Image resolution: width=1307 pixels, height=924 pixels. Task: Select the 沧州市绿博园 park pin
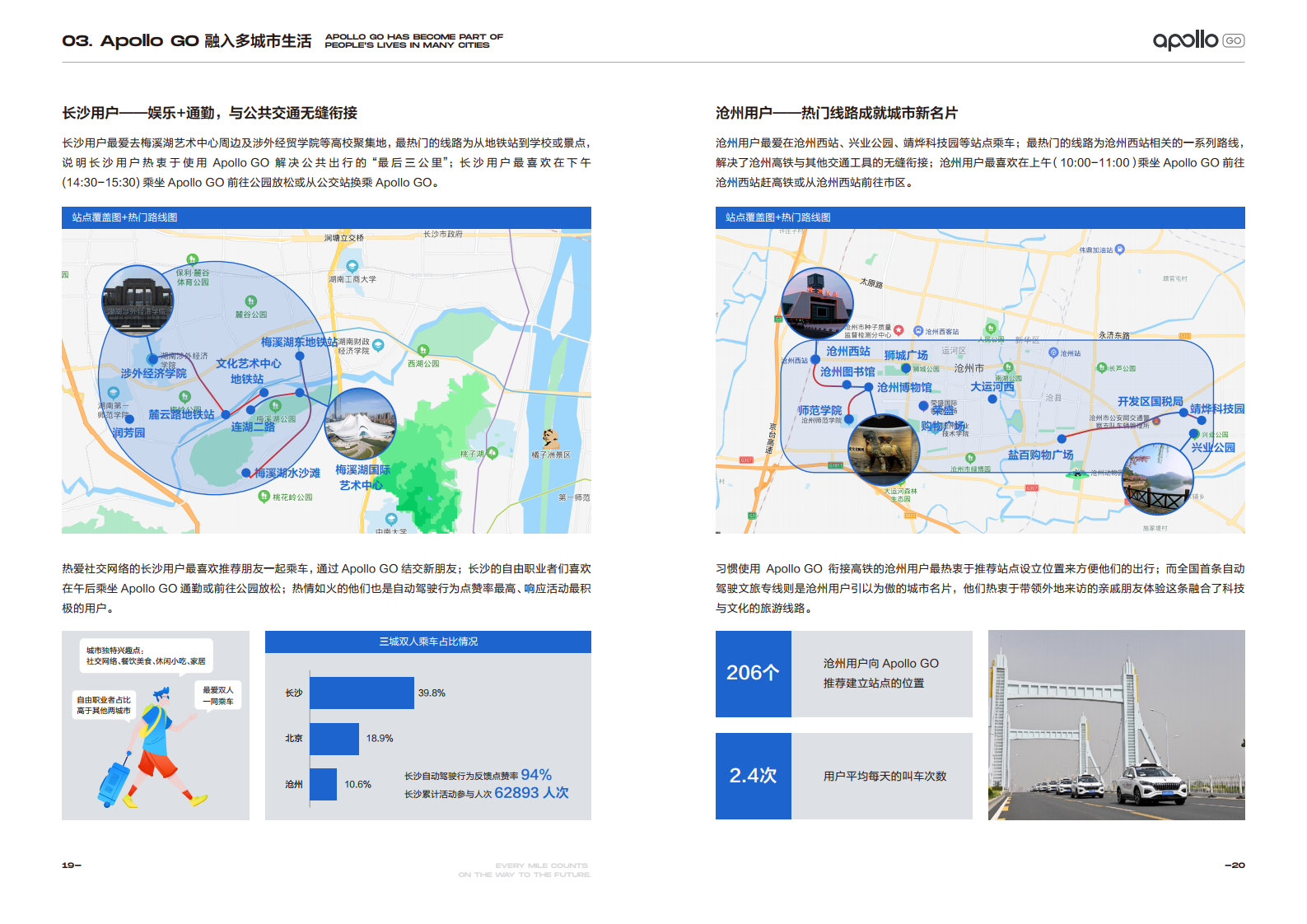tap(970, 458)
